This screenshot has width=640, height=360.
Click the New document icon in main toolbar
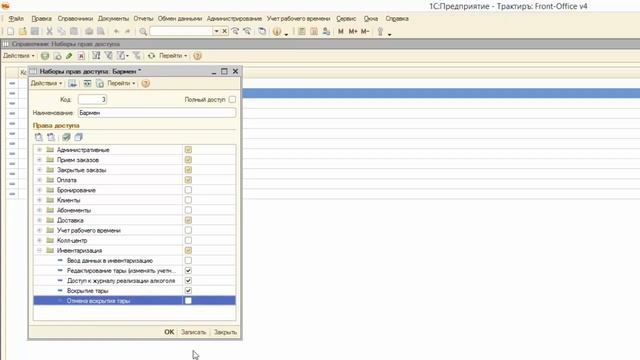click(x=11, y=31)
